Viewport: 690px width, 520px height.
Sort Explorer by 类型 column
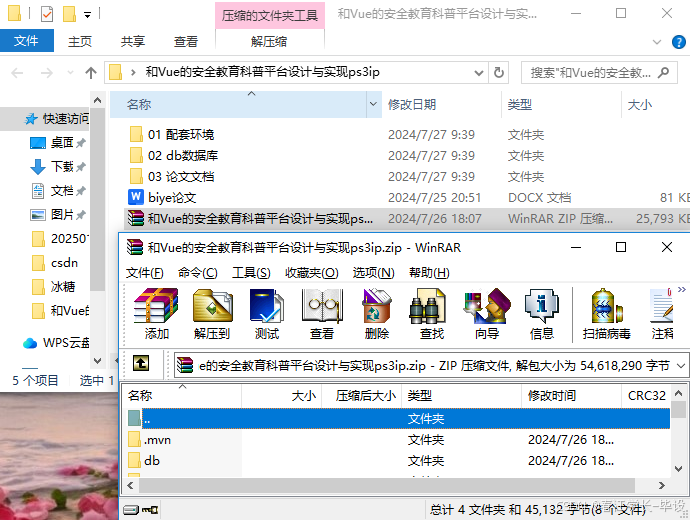coord(561,104)
